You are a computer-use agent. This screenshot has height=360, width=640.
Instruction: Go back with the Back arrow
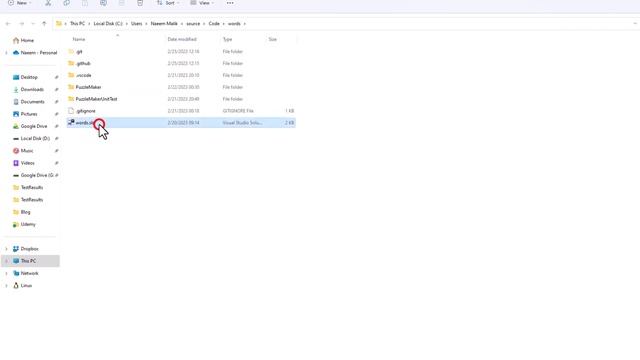[x=8, y=24]
